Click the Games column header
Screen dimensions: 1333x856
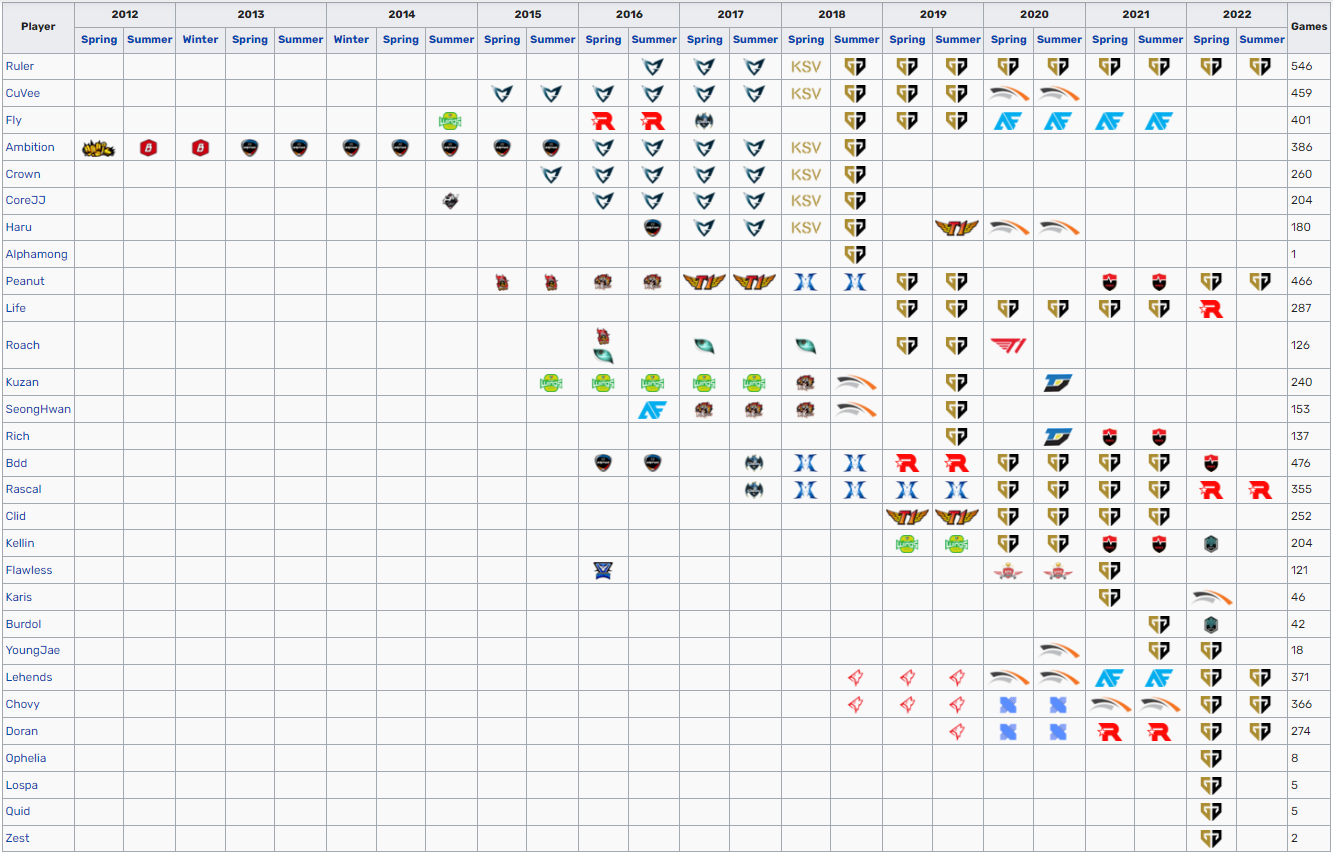point(1309,27)
